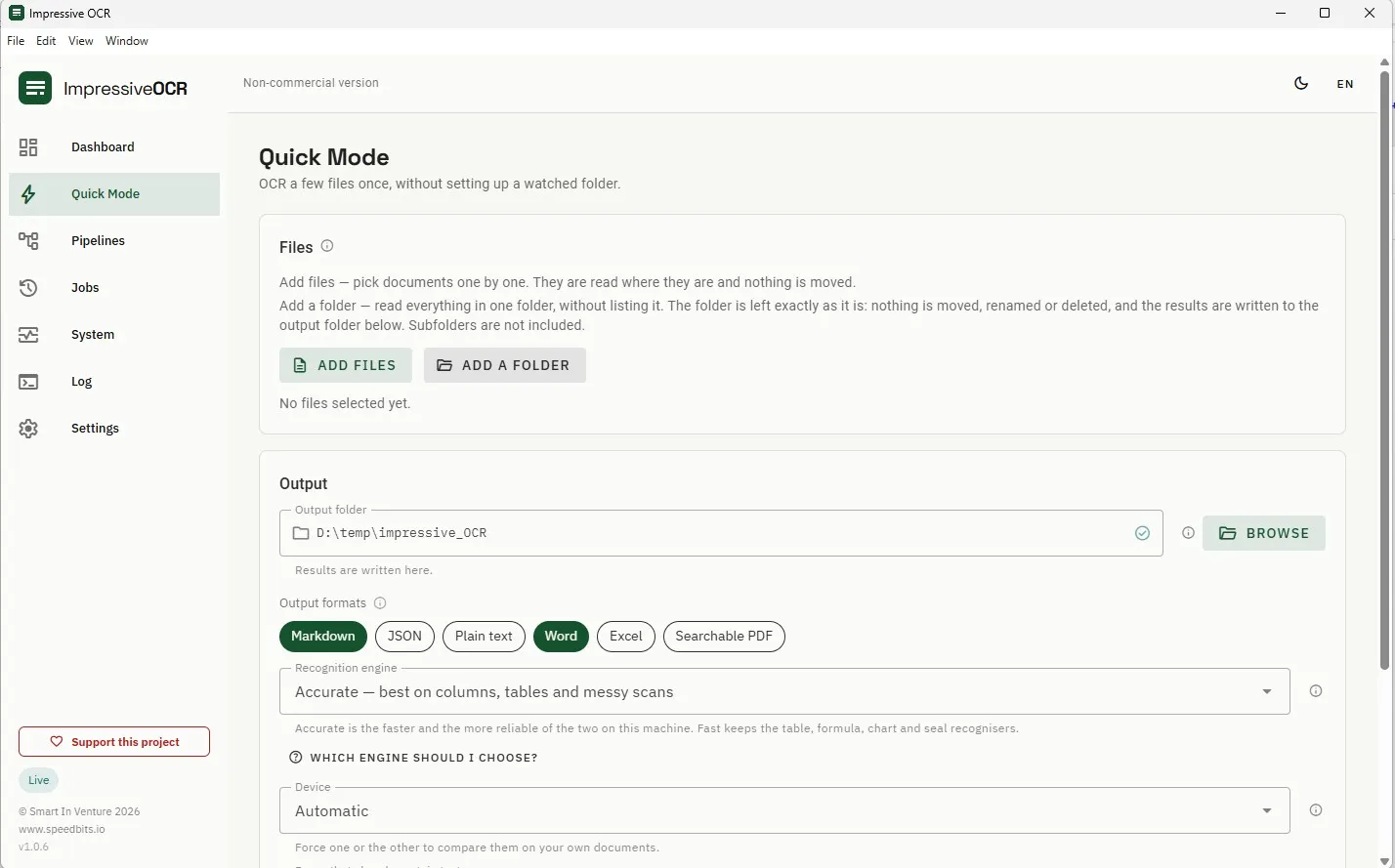This screenshot has width=1395, height=868.
Task: Open the Recognition engine dropdown
Action: click(784, 691)
